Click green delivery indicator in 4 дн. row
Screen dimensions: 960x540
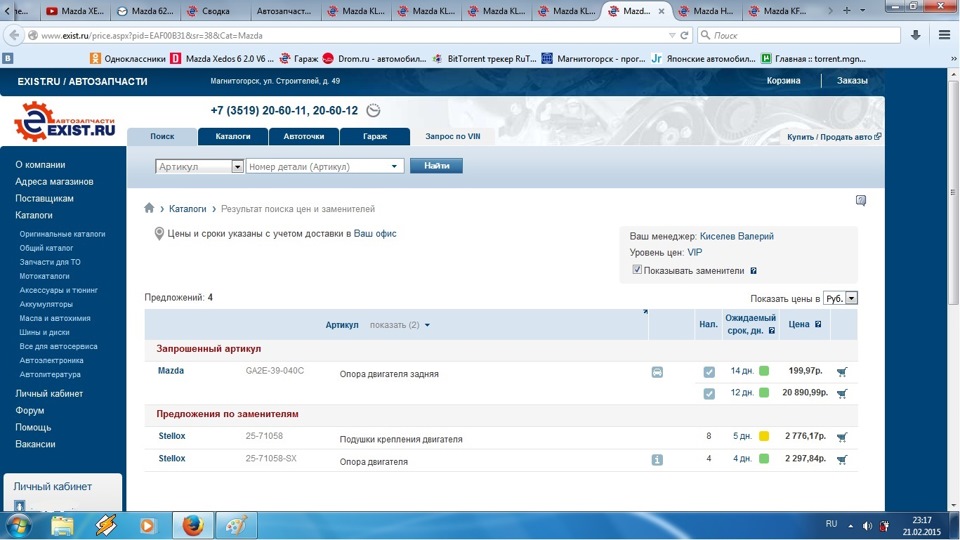coord(764,459)
